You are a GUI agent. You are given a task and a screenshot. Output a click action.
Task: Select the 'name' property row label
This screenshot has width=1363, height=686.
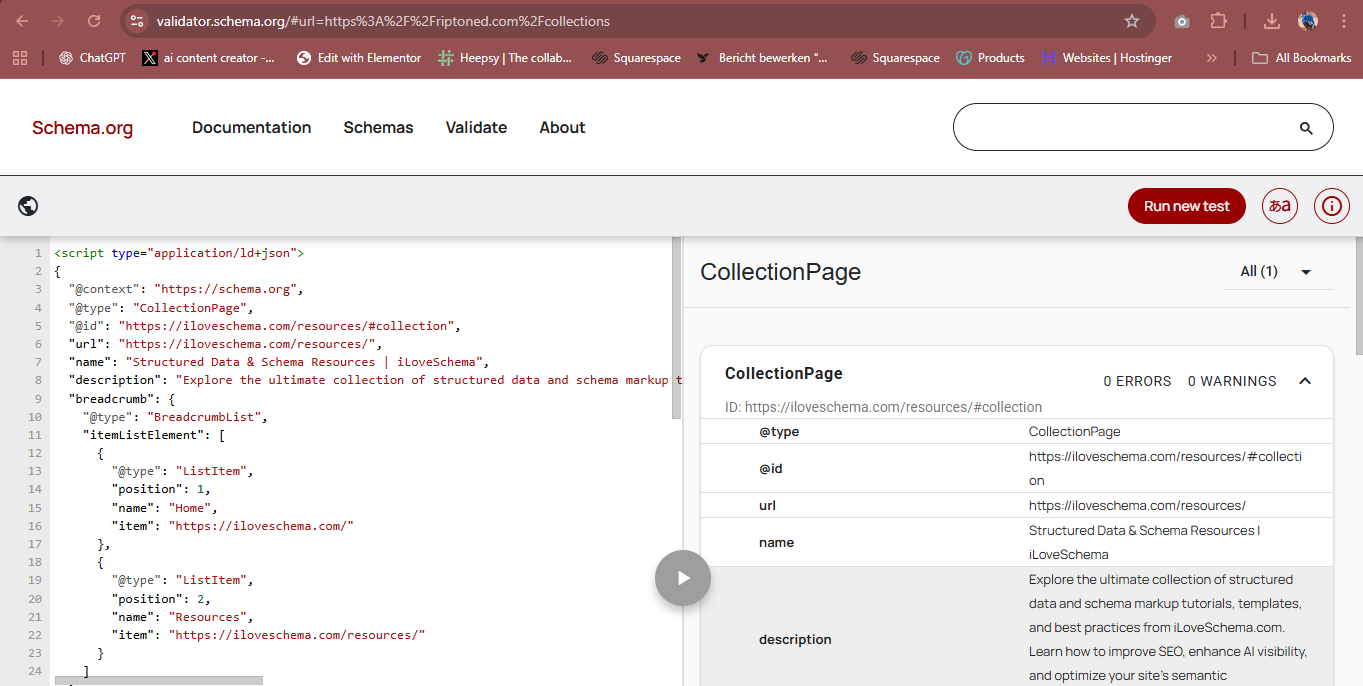[x=776, y=542]
